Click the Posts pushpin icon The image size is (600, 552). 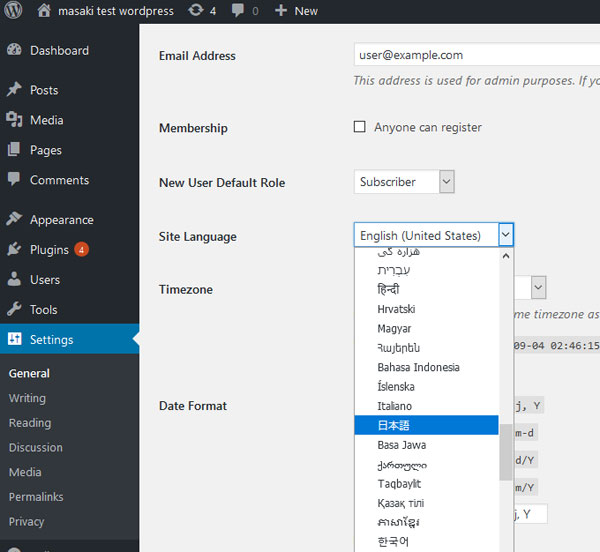(14, 90)
